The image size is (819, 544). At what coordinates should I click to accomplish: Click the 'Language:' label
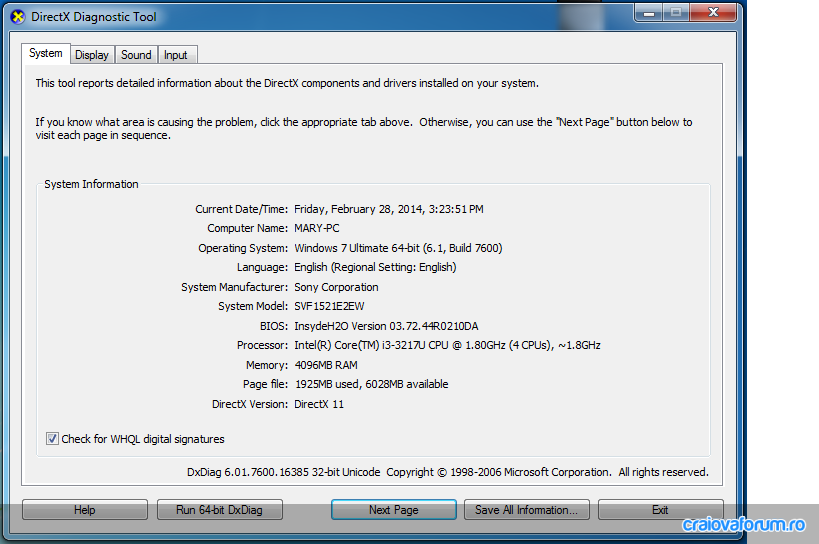point(262,267)
